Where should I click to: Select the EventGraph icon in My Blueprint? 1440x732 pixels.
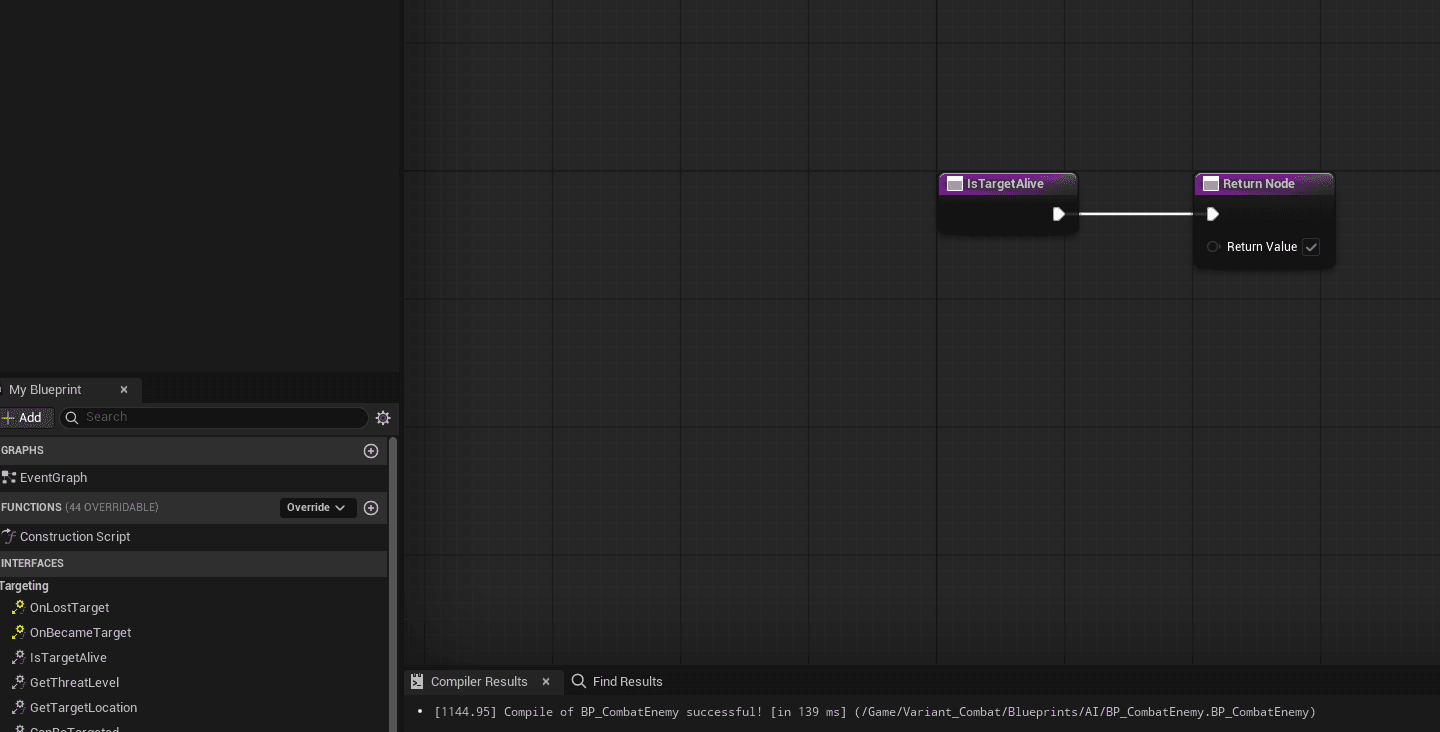pyautogui.click(x=10, y=477)
